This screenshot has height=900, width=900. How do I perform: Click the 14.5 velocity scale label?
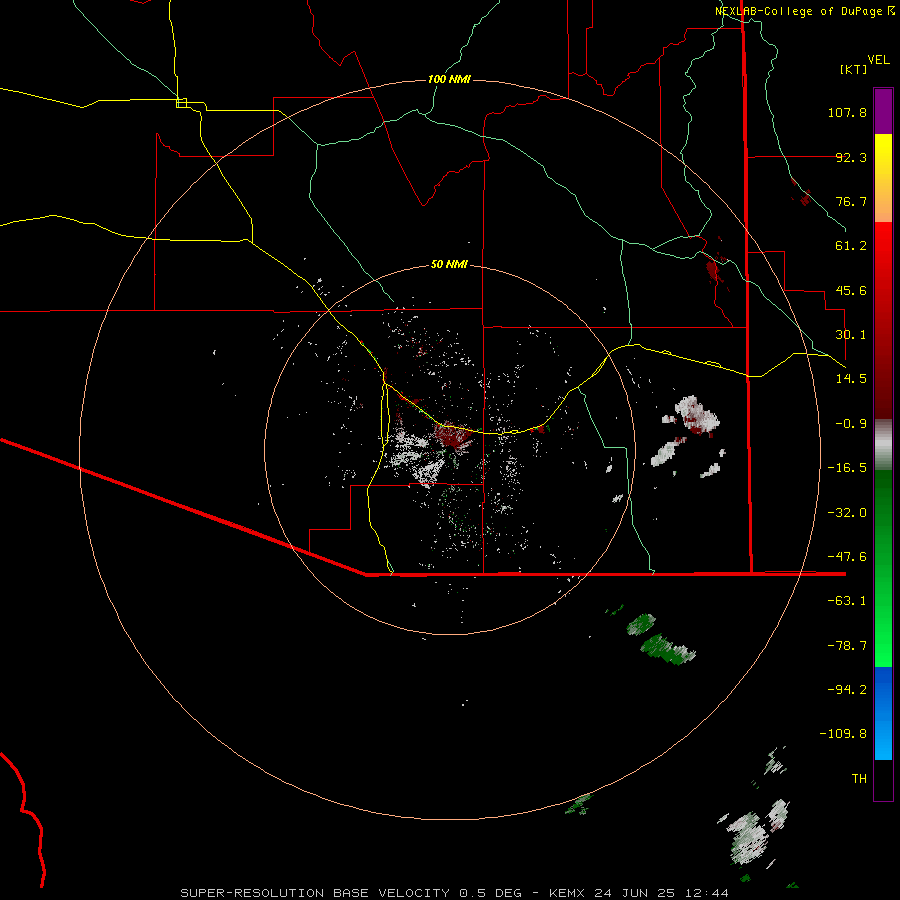(851, 379)
